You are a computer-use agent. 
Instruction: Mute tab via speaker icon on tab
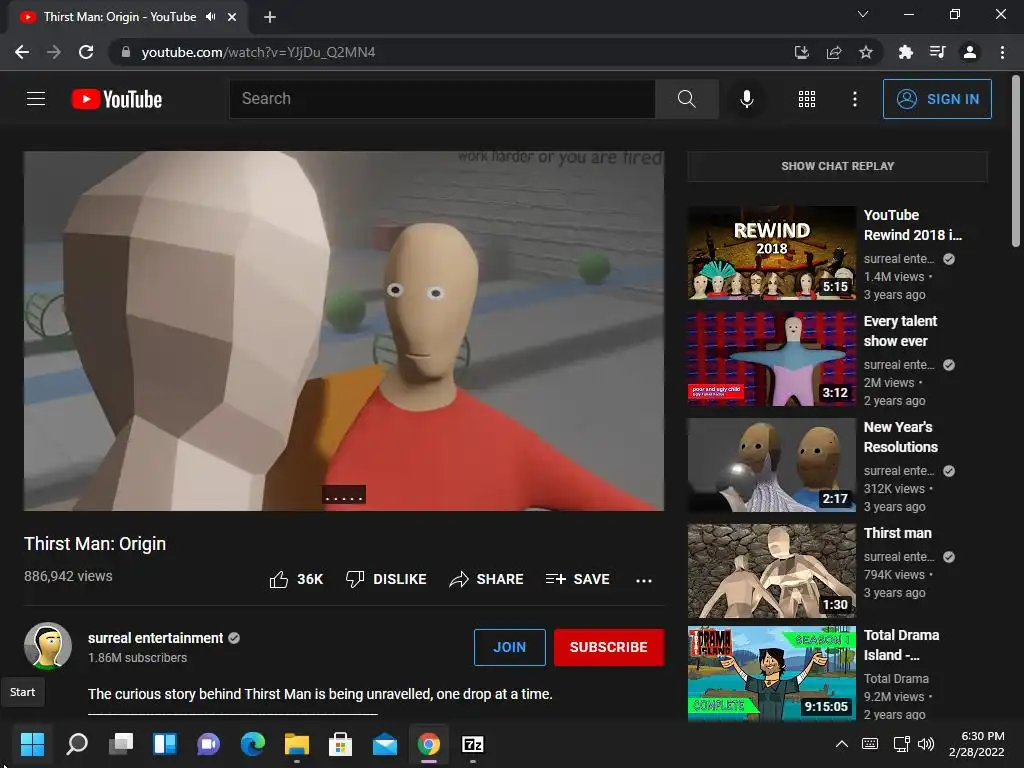pos(210,17)
